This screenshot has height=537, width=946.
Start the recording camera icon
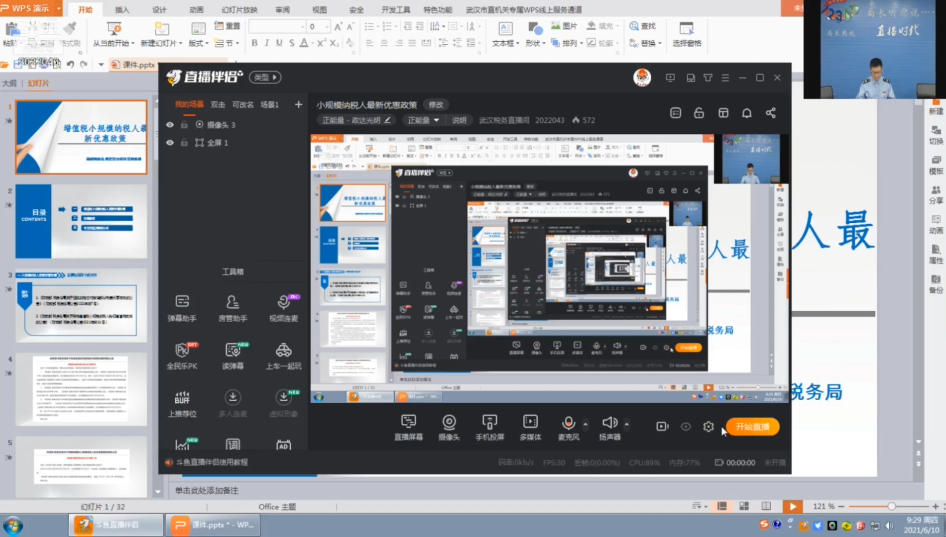click(x=662, y=427)
